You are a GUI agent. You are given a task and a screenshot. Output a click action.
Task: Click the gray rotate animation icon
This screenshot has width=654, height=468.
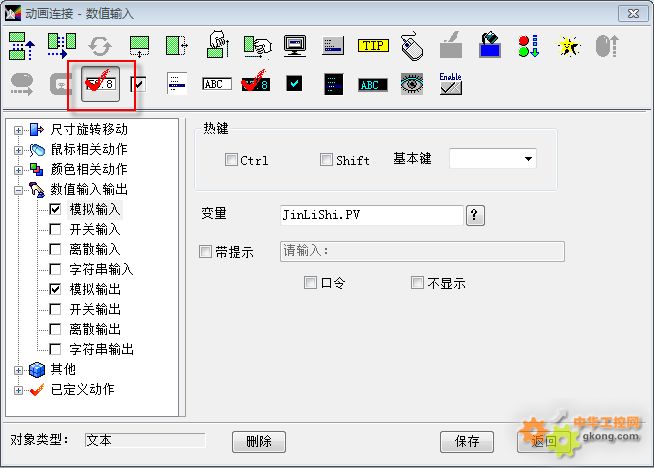tap(100, 46)
